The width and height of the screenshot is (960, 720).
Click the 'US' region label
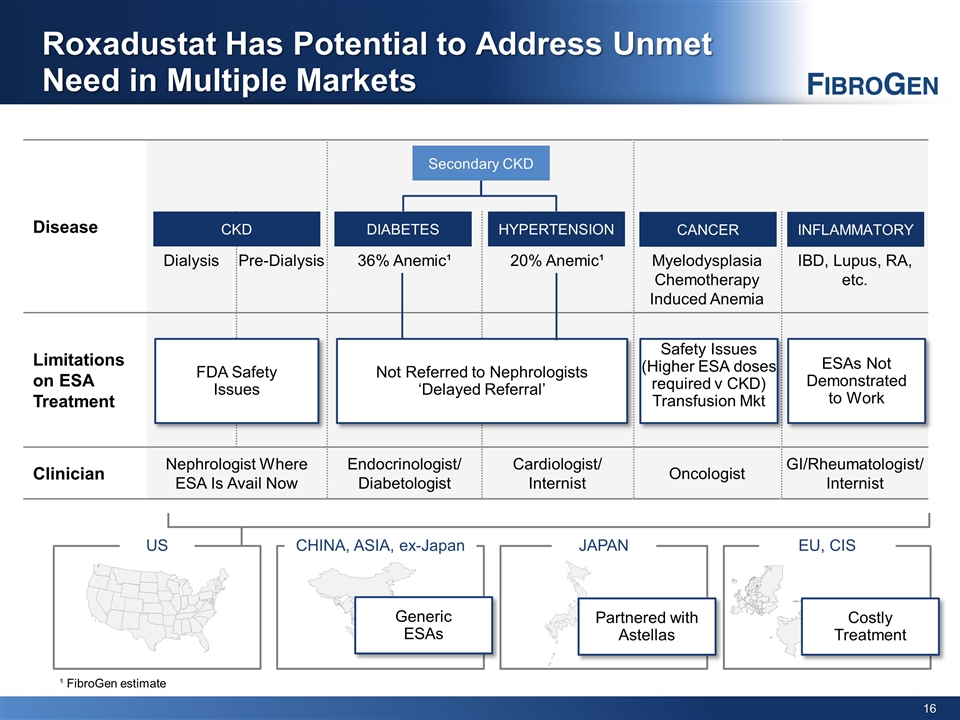coord(157,546)
